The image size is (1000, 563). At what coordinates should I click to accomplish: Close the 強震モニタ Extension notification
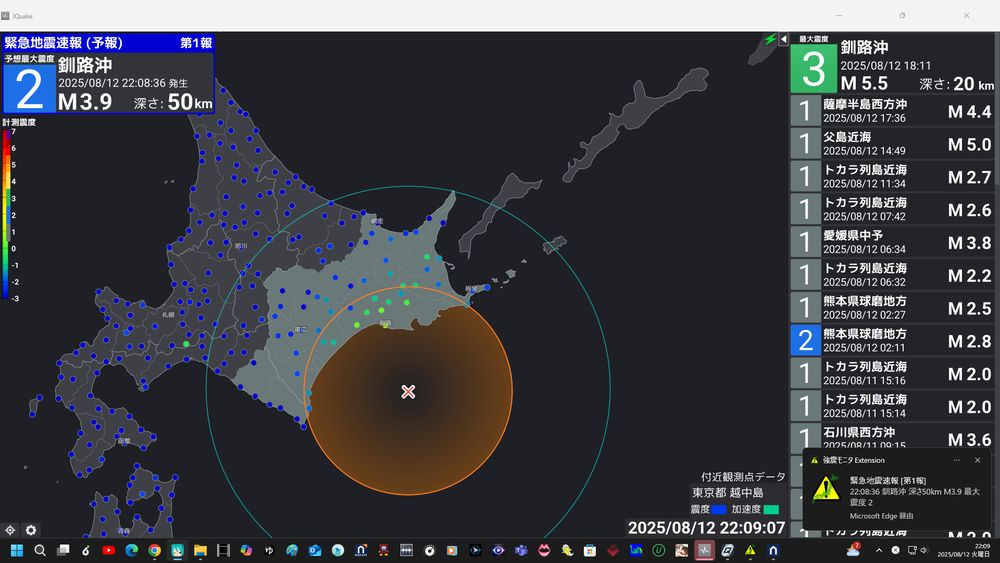978,460
